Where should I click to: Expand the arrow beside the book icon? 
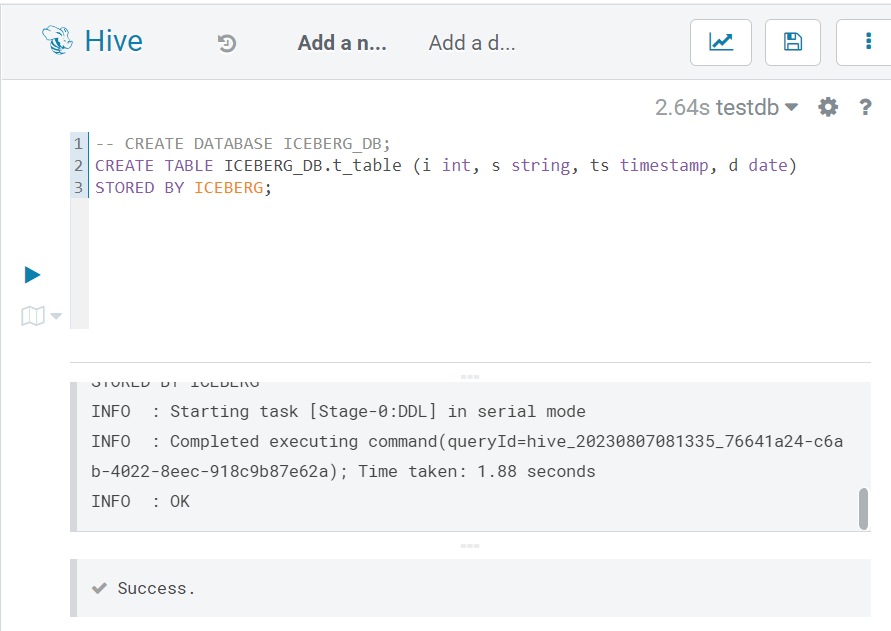(x=56, y=316)
